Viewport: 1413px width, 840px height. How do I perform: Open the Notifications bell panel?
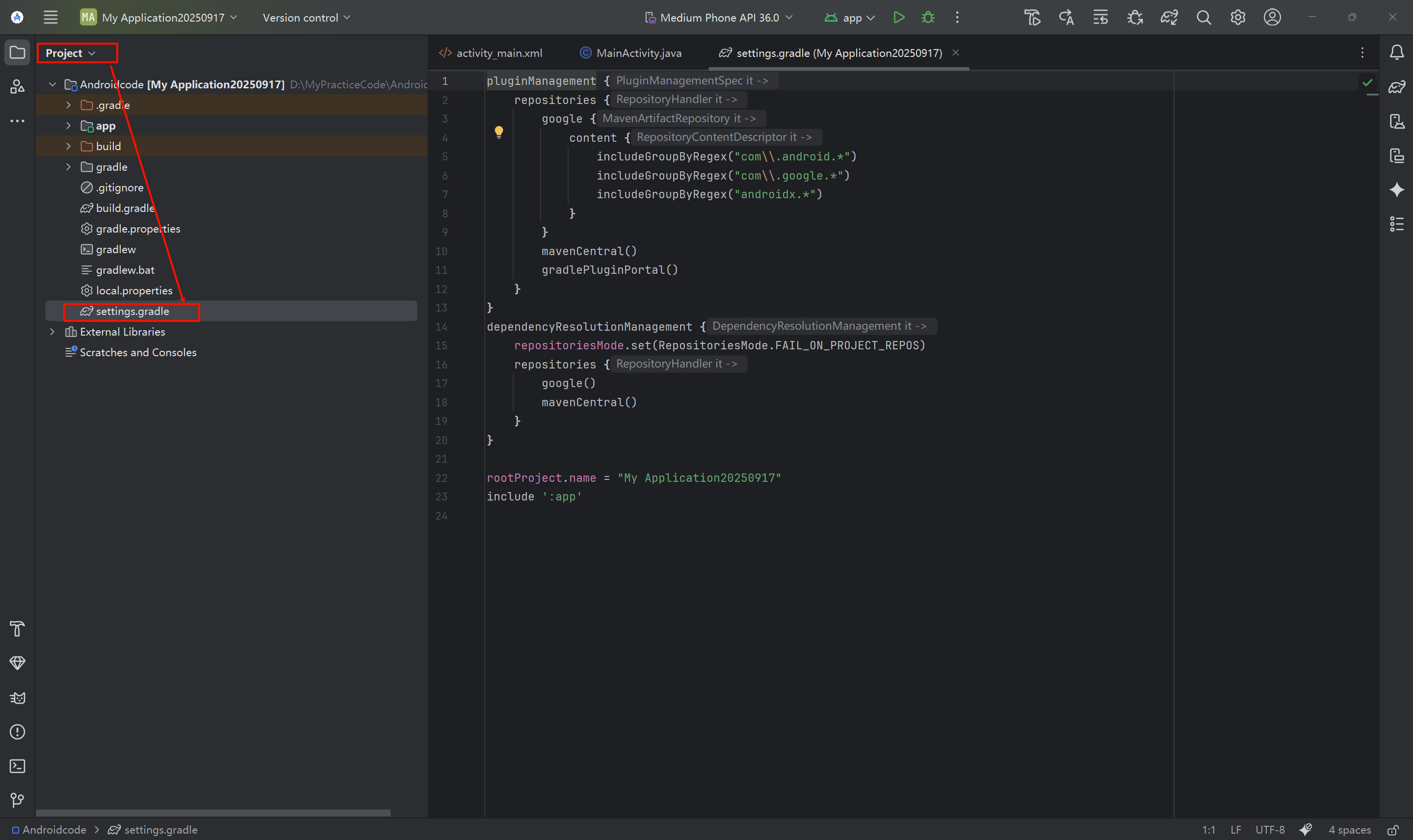1396,52
